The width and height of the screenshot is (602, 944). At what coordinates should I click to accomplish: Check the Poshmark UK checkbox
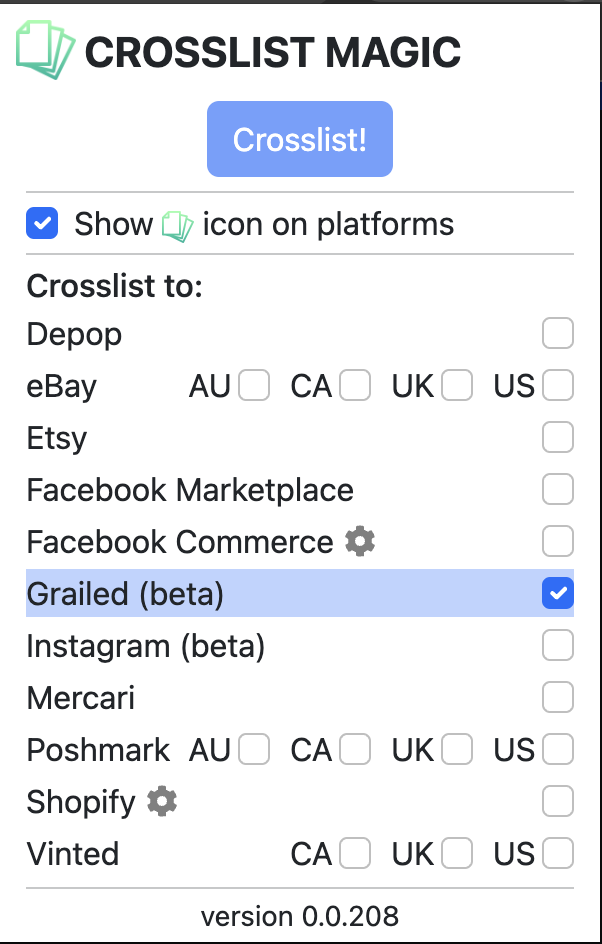coord(456,749)
